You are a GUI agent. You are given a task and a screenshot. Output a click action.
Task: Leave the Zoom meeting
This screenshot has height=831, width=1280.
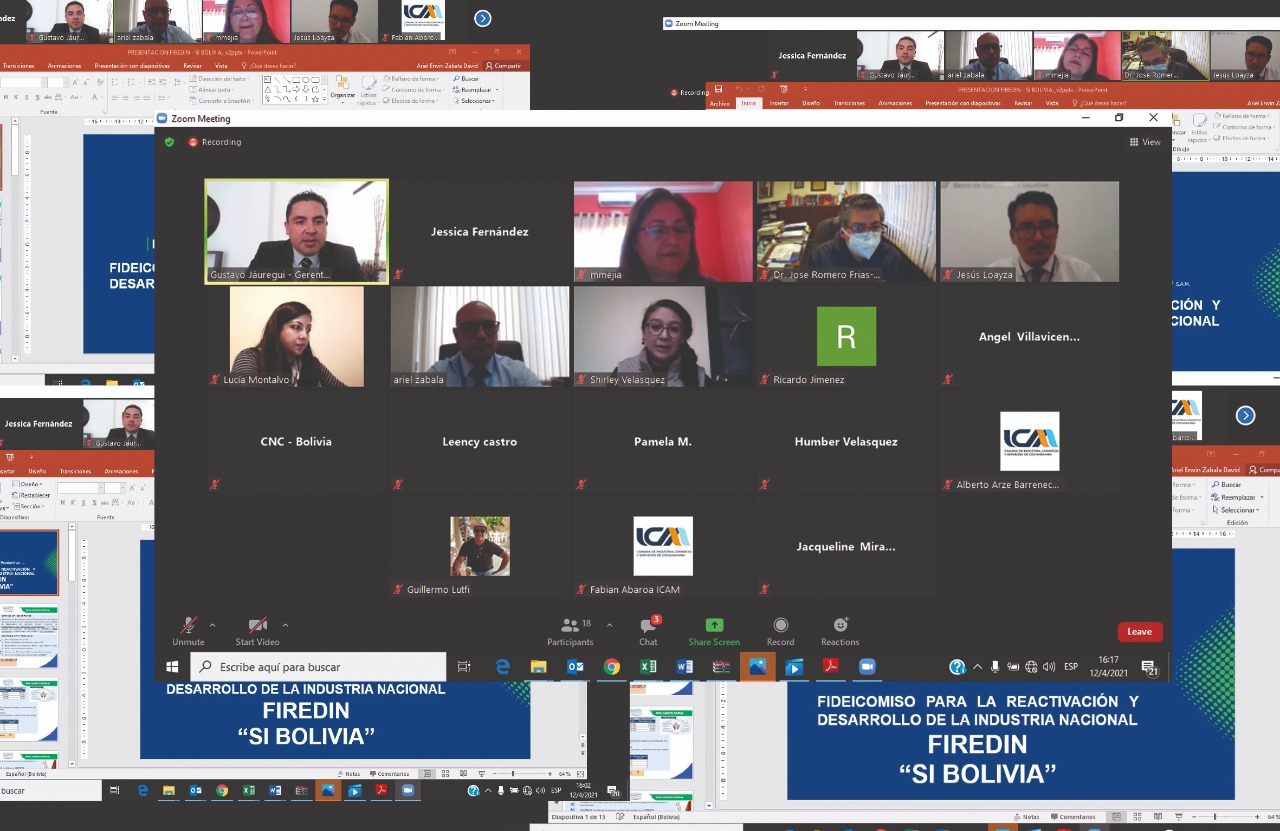tap(1139, 631)
